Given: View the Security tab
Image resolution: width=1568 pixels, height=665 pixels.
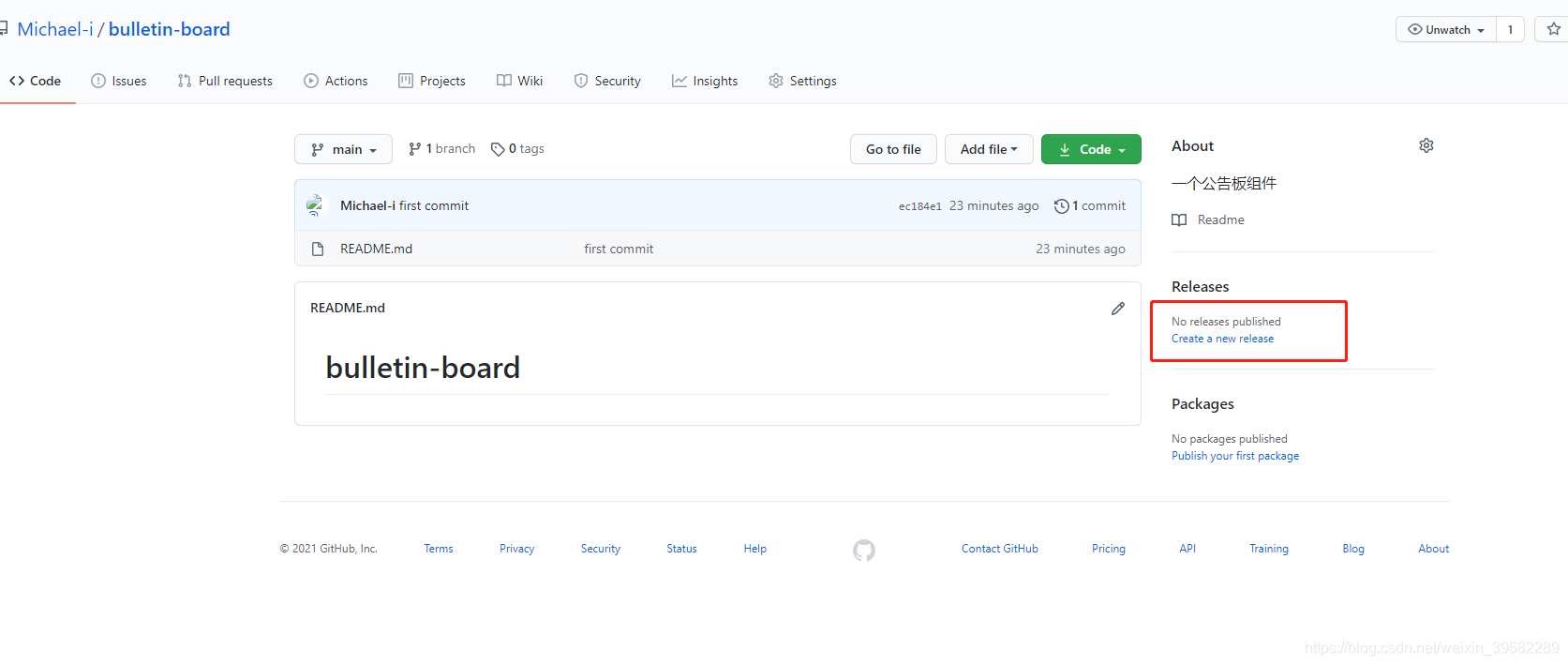Looking at the screenshot, I should (607, 81).
